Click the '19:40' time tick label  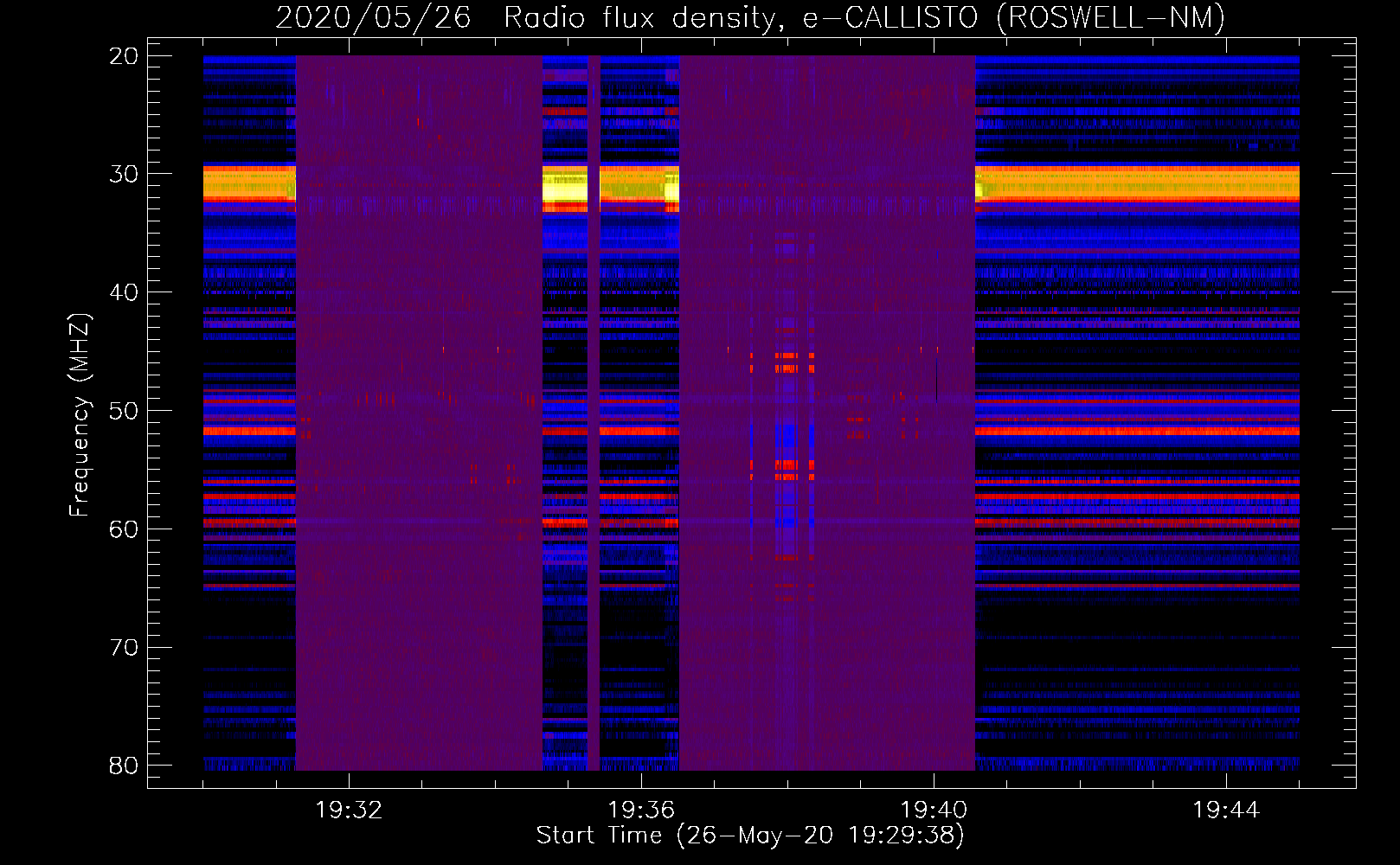pyautogui.click(x=934, y=811)
